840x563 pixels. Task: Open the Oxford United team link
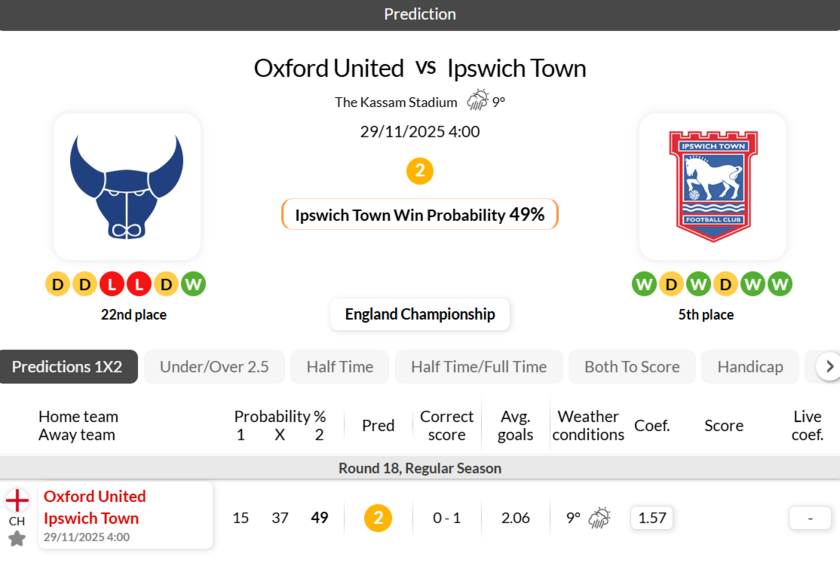coord(95,496)
